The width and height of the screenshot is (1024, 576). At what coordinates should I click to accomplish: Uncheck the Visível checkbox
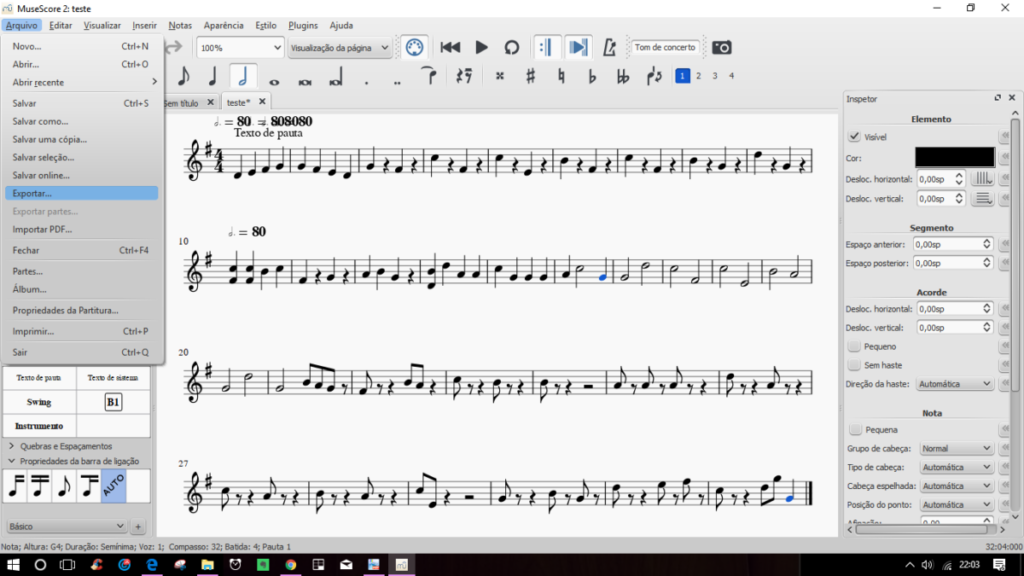[854, 137]
